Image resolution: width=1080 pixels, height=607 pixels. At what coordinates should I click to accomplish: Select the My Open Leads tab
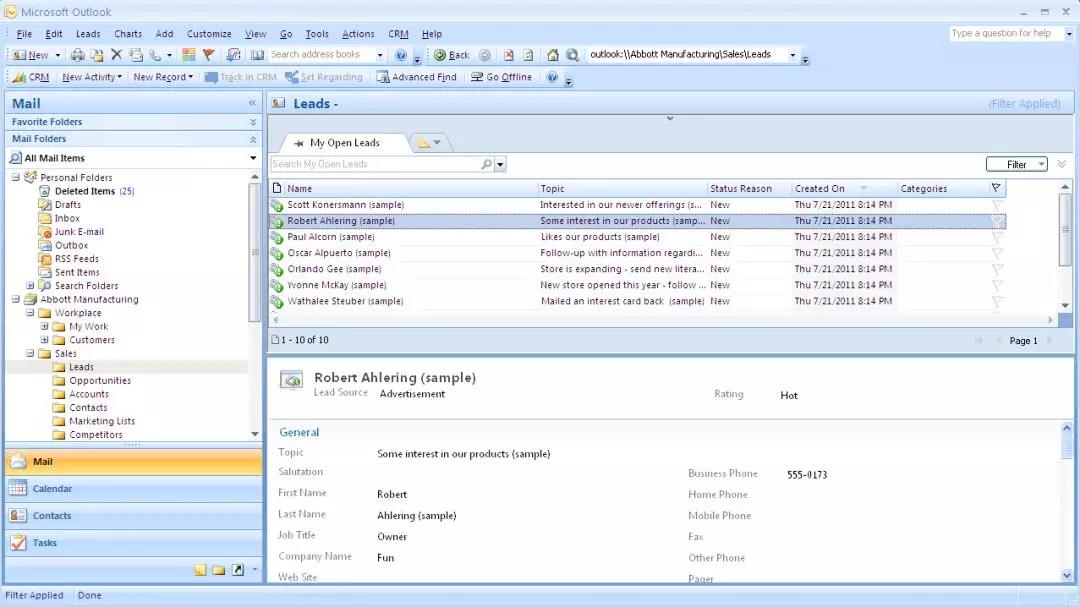tap(344, 143)
